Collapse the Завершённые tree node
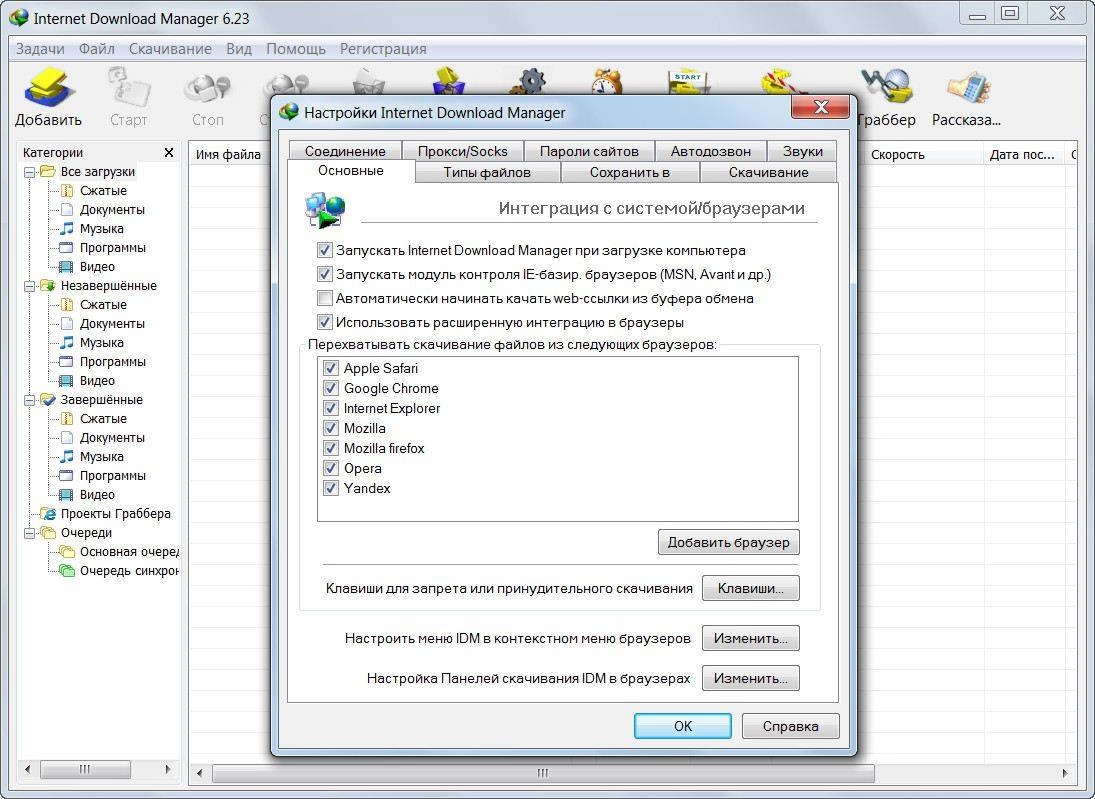Viewport: 1095px width, 799px height. click(29, 400)
